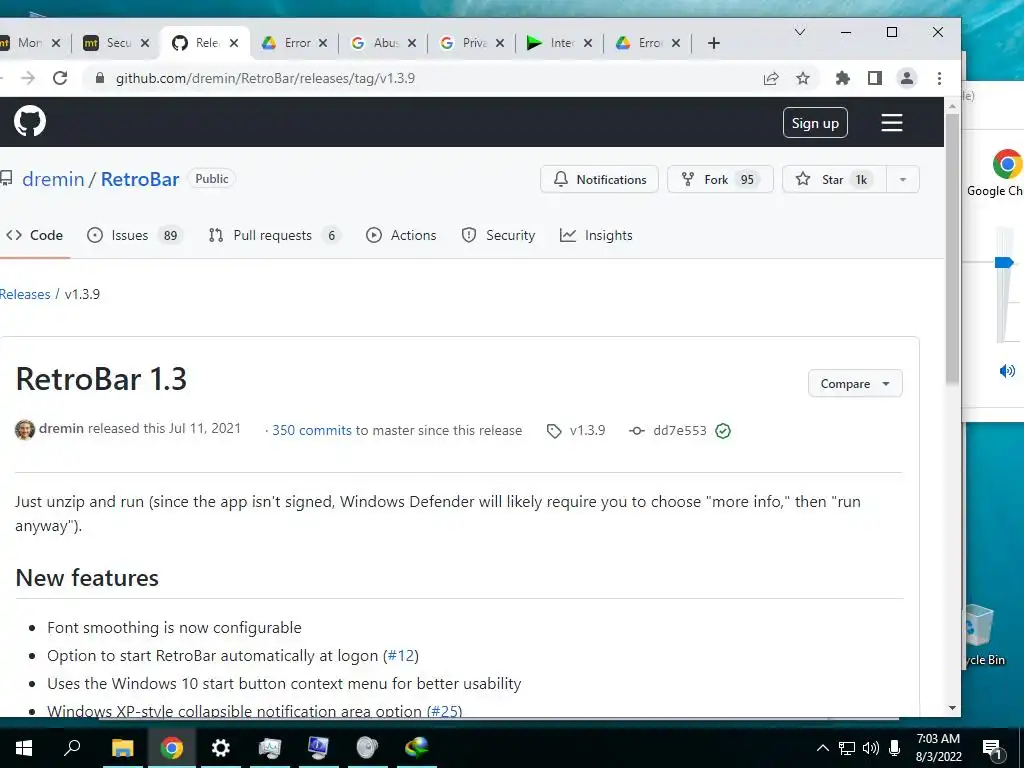Screen dimensions: 1024x768
Task: Expand the Compare dropdown
Action: pyautogui.click(x=855, y=383)
